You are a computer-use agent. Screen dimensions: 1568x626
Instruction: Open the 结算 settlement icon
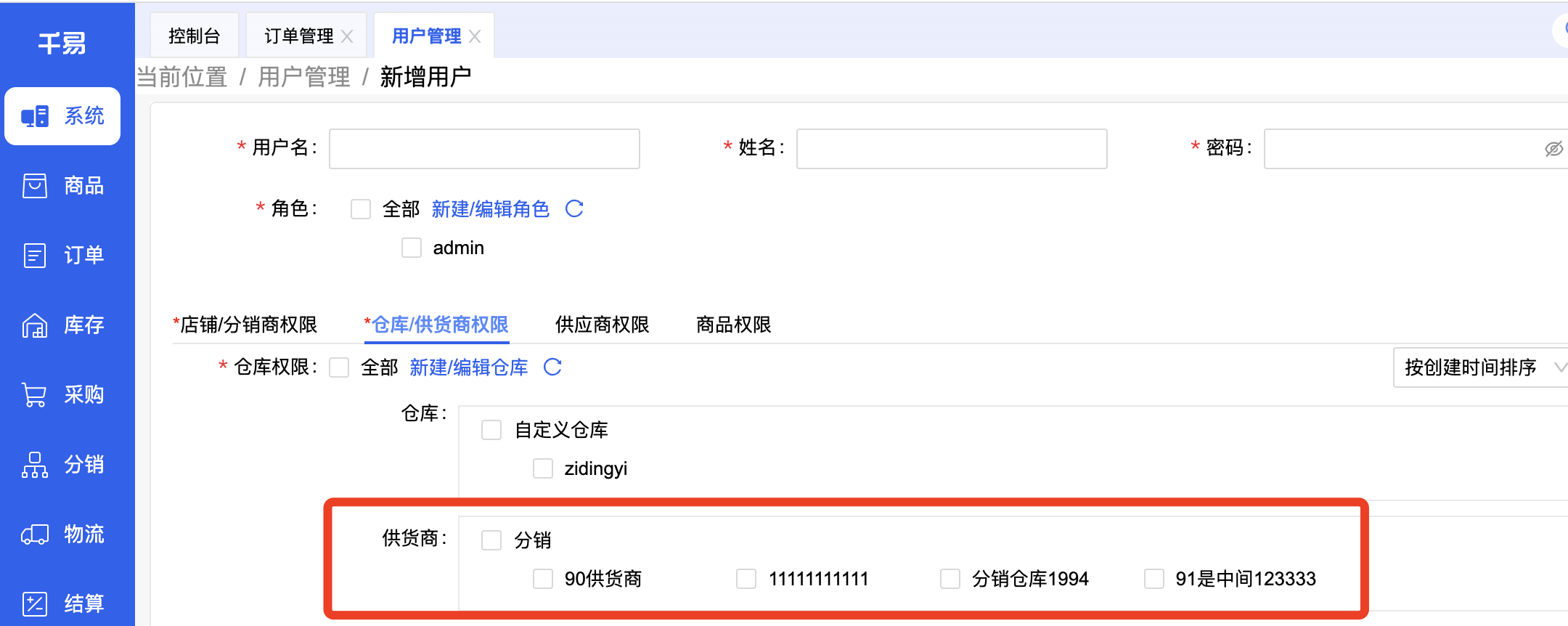[35, 603]
